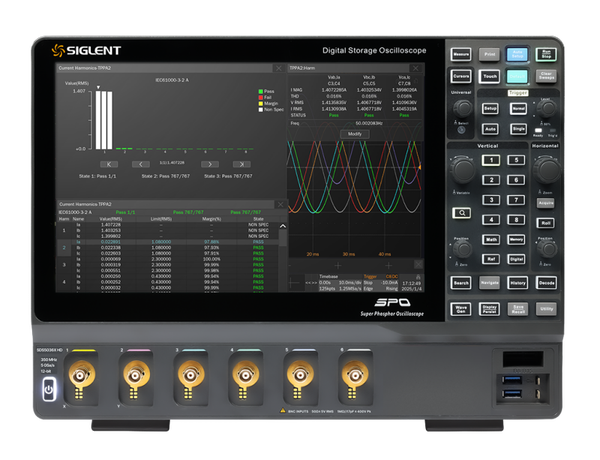
Task: Click the cyan Default button
Action: (x=517, y=76)
